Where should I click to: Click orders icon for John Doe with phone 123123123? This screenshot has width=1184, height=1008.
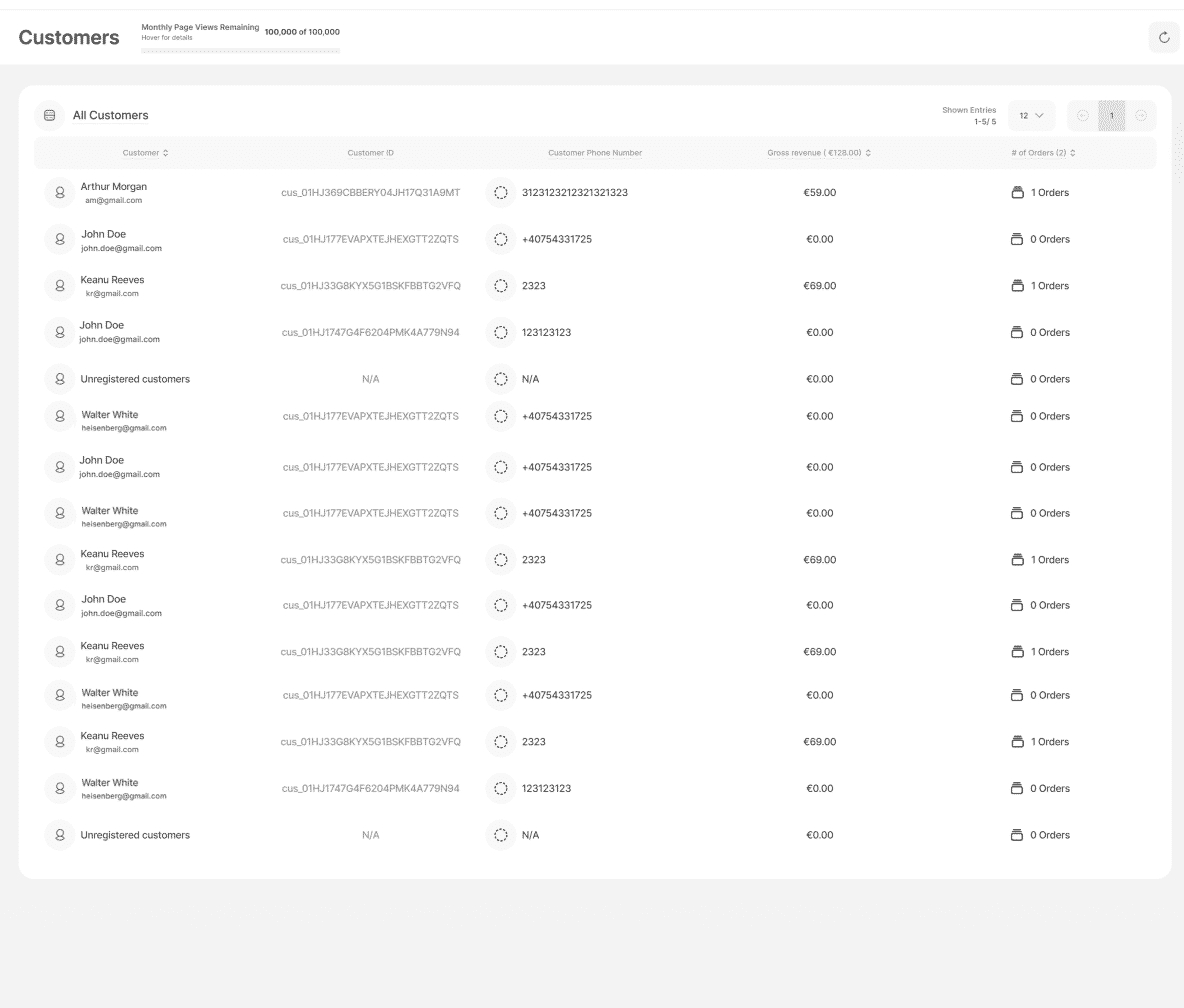coord(1017,332)
